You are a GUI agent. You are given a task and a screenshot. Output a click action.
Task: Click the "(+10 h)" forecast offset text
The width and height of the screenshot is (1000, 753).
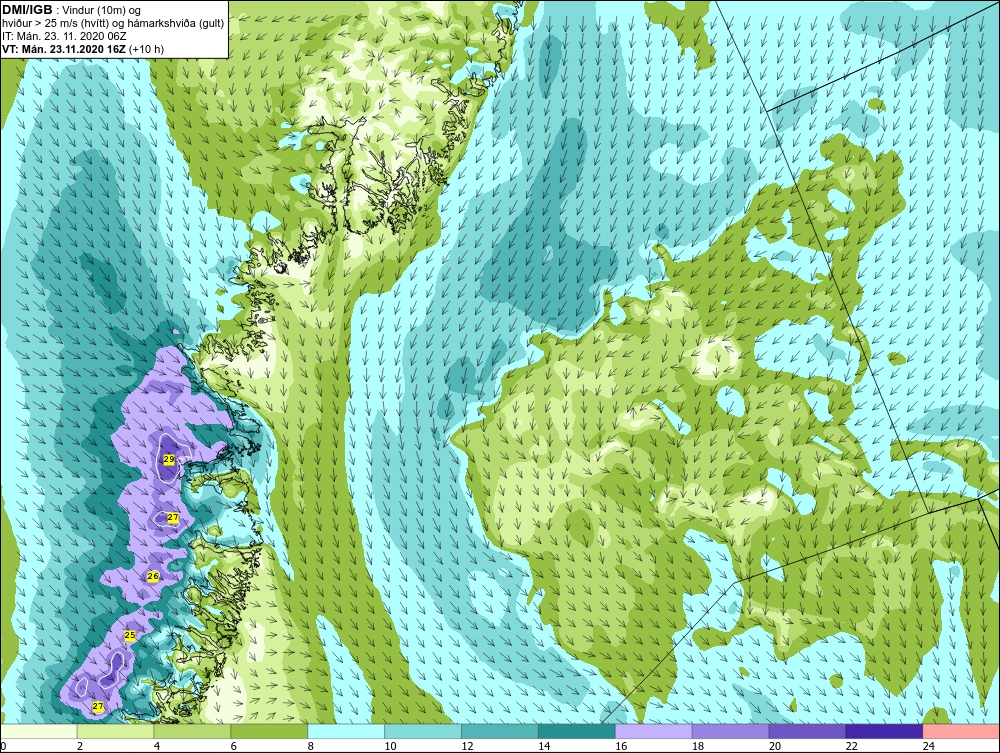coord(147,49)
